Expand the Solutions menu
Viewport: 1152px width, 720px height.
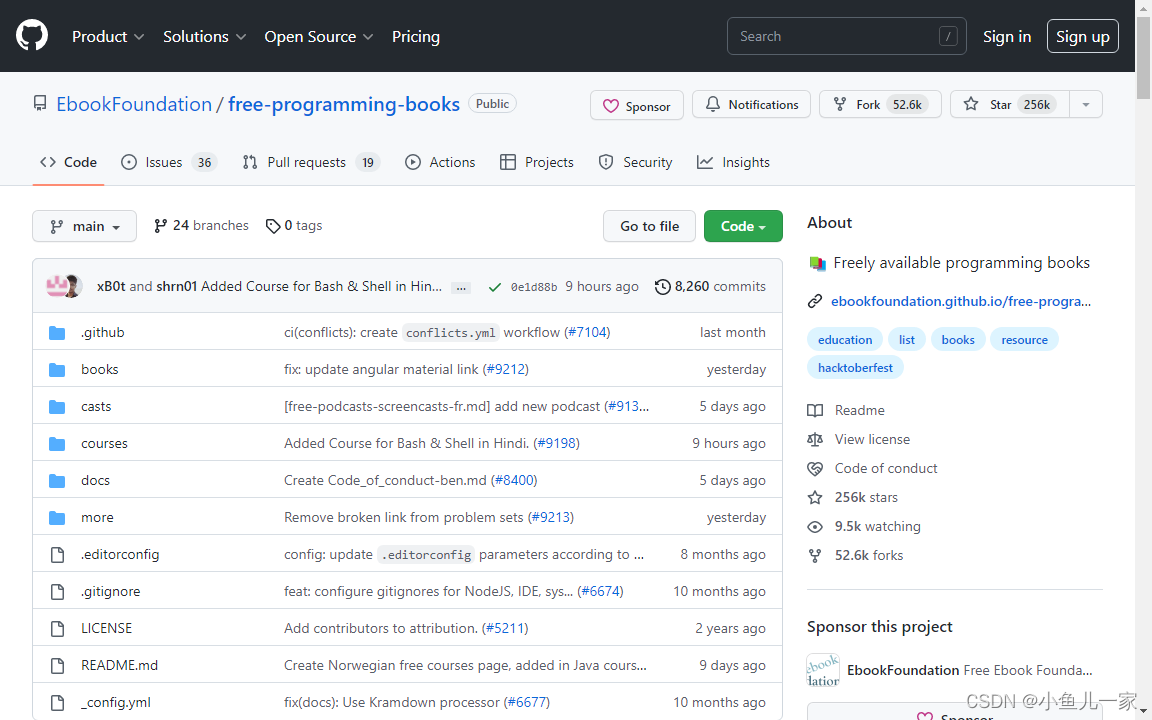coord(204,37)
